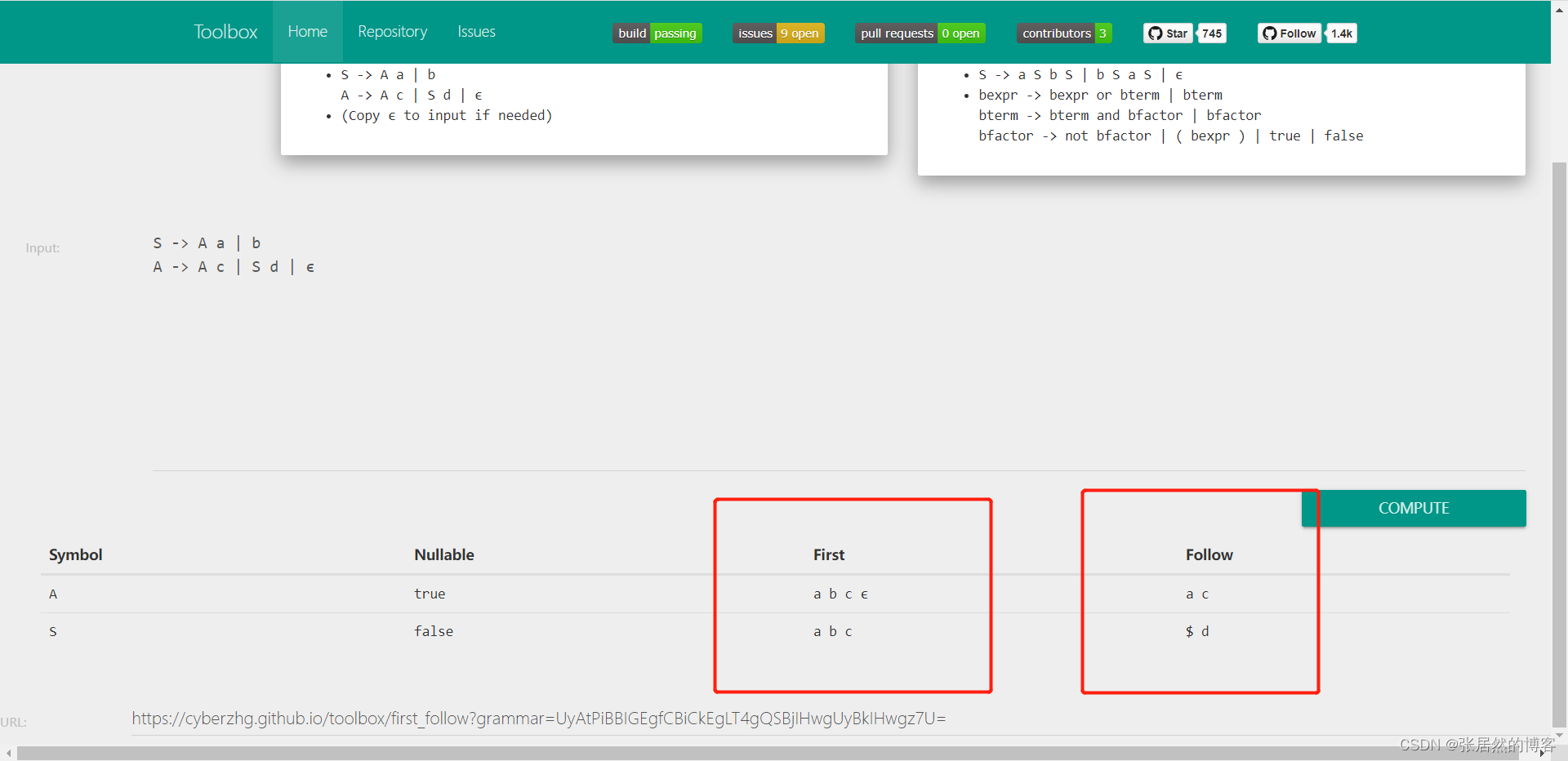Open the Repository nav item
The width and height of the screenshot is (1568, 761).
(x=392, y=32)
